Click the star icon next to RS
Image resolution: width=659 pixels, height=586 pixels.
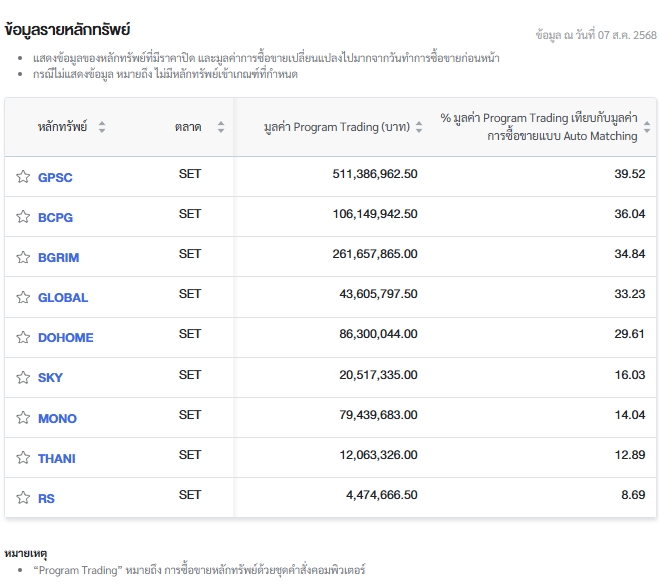point(23,498)
